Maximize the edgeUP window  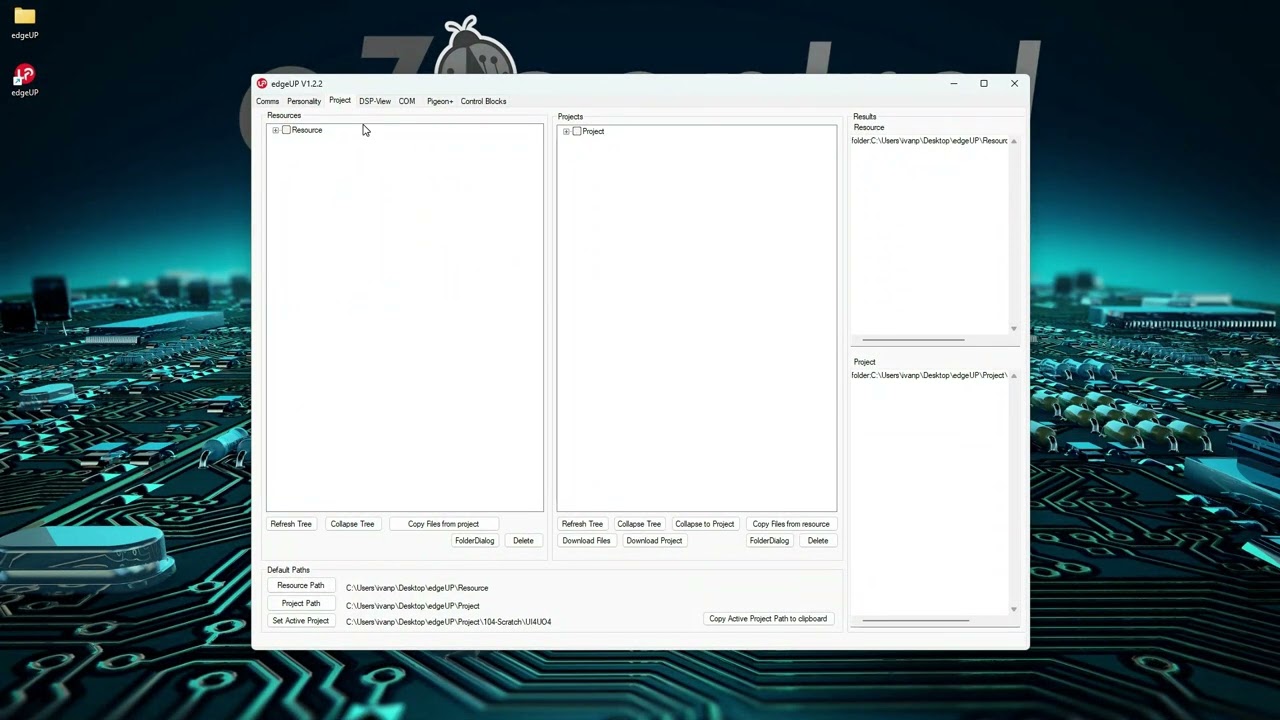[984, 84]
